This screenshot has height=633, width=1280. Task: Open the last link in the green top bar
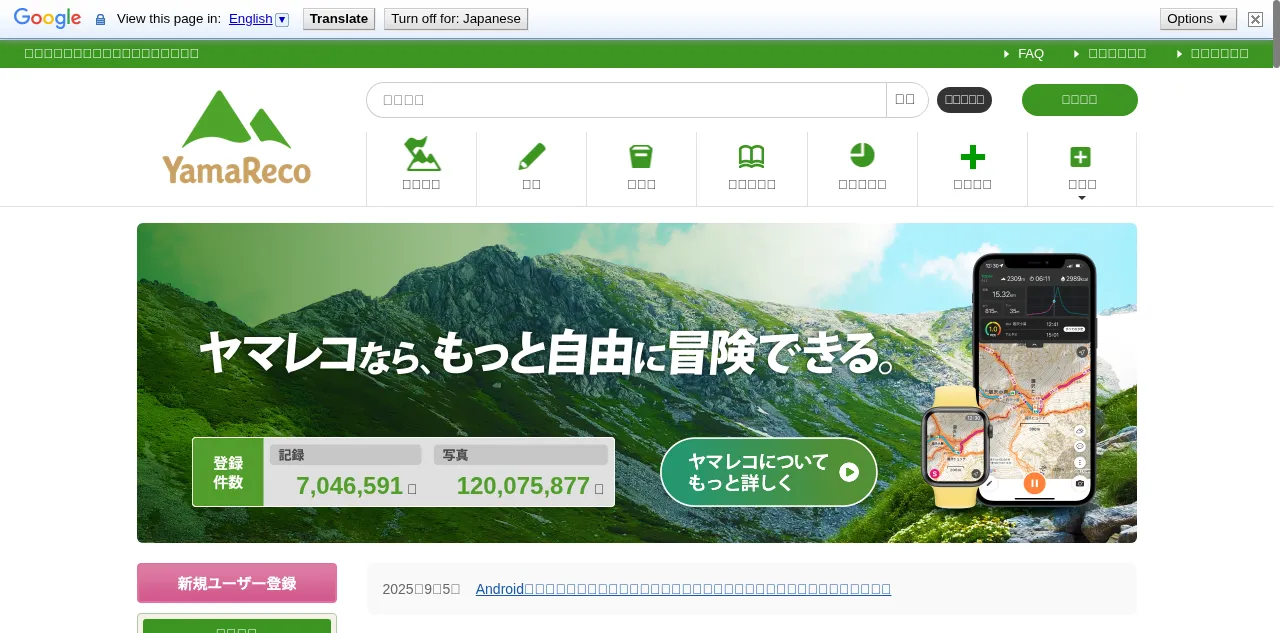point(1220,54)
